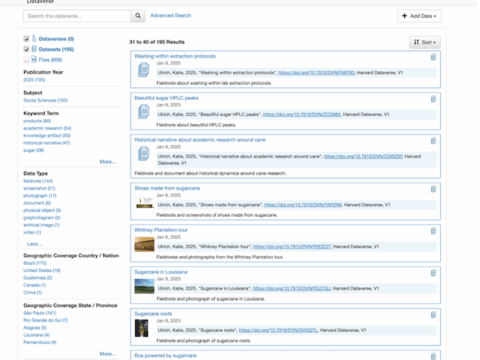The image size is (480, 360).
Task: Click the Datasets icon in the filter list
Action: tap(34, 49)
